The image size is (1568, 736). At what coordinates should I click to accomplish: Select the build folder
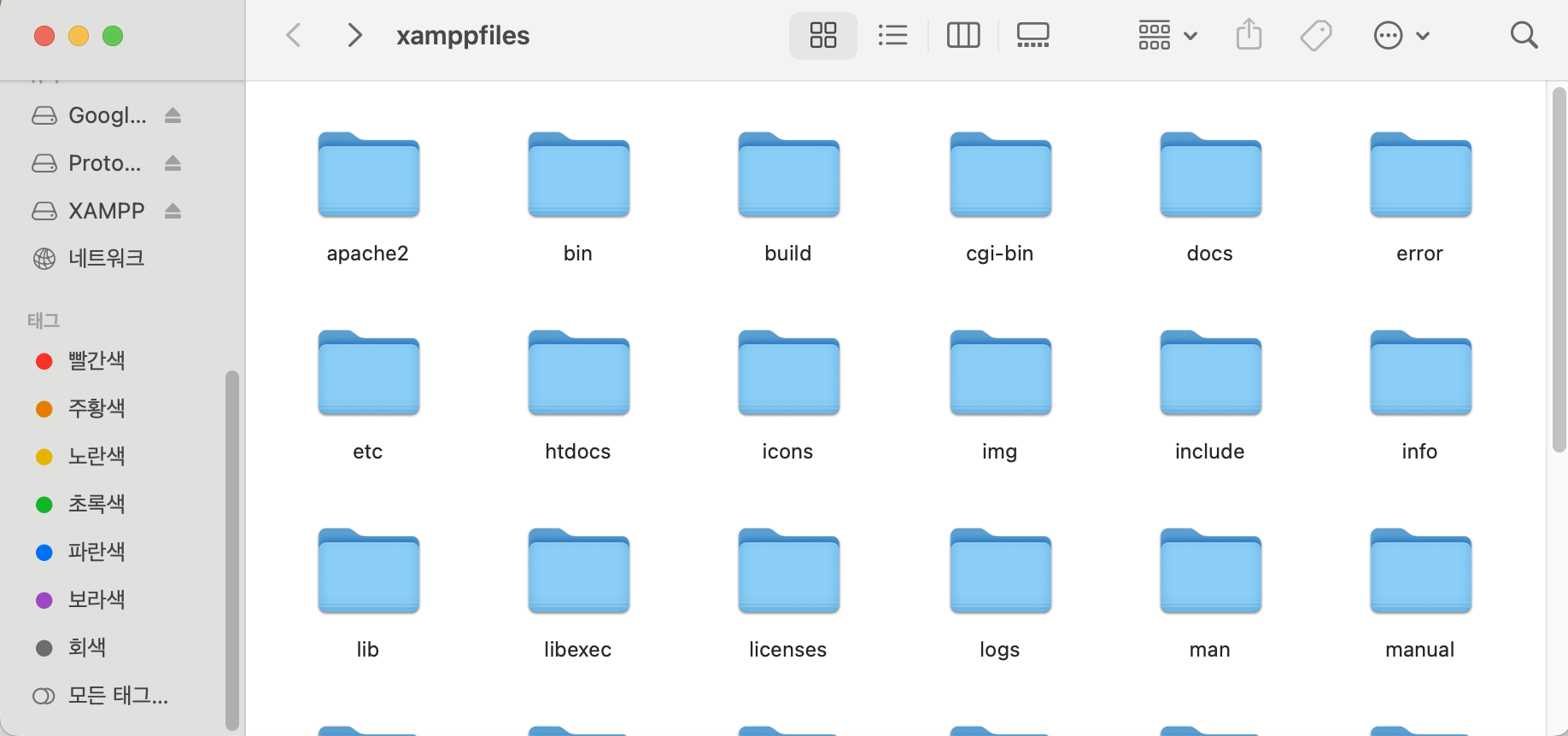(788, 175)
